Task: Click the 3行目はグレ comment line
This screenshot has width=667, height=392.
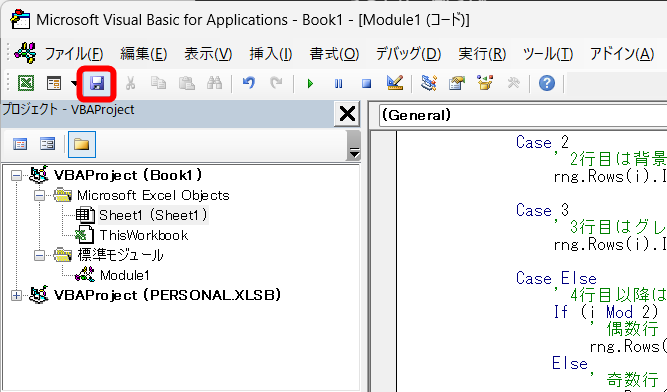Action: 610,227
